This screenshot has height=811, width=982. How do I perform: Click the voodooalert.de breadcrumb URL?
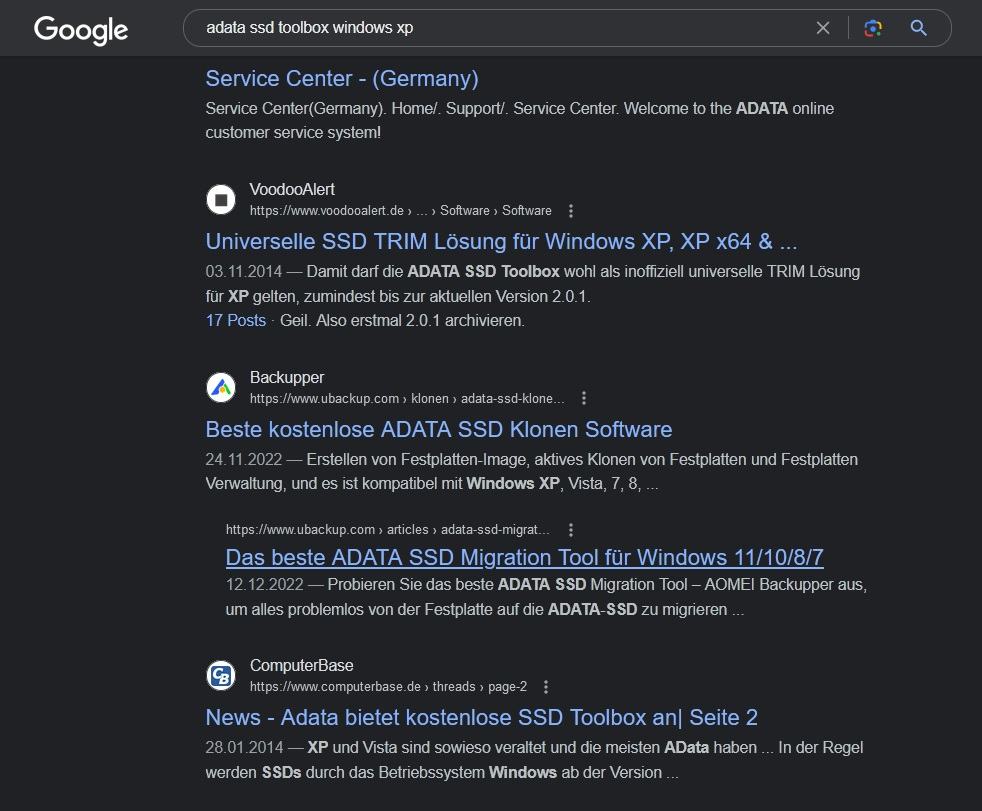pos(401,211)
